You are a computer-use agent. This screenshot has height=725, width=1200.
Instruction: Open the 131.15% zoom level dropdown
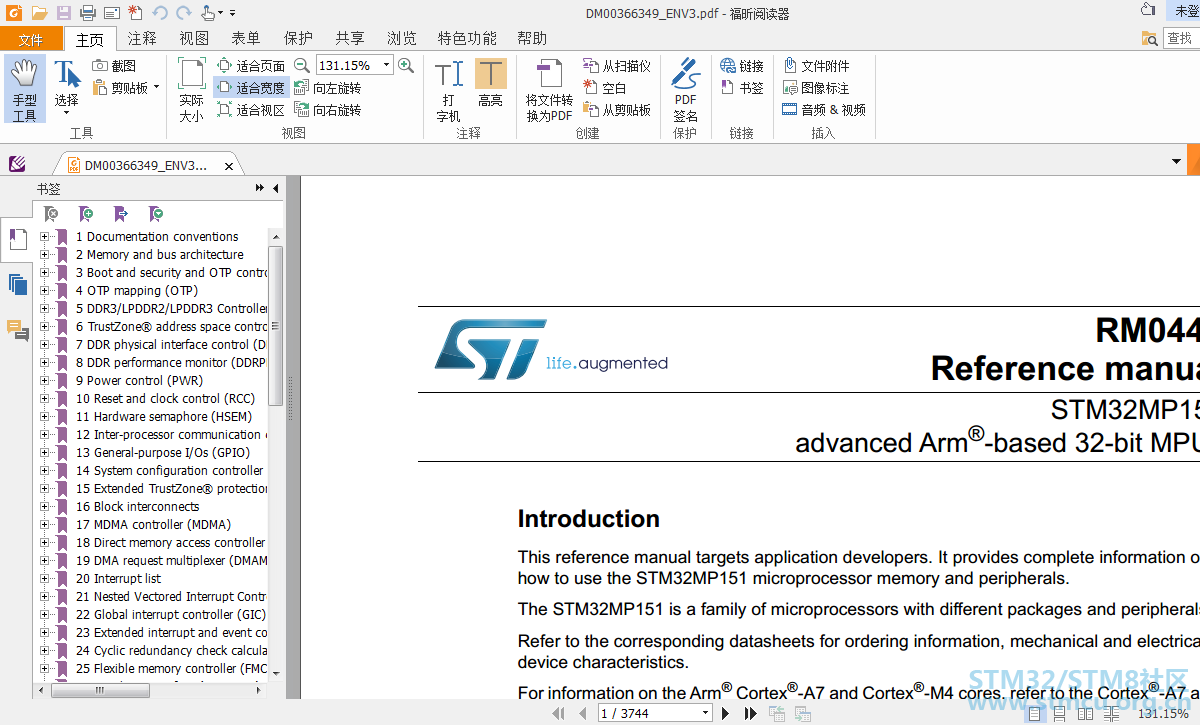click(387, 66)
